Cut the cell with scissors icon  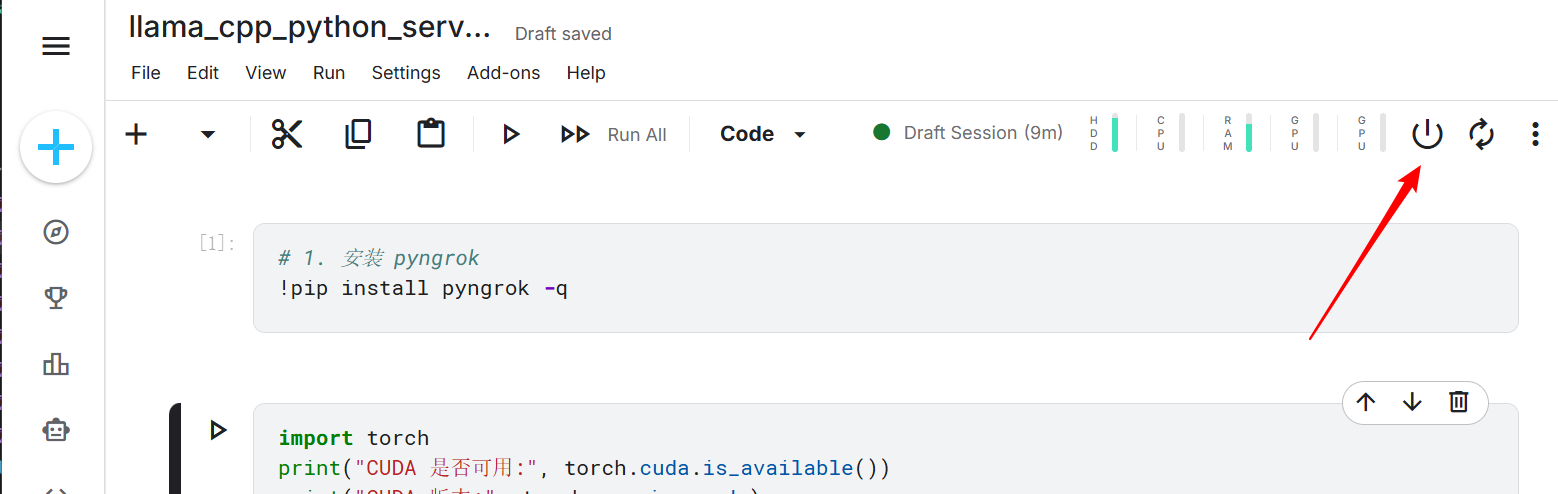point(287,134)
